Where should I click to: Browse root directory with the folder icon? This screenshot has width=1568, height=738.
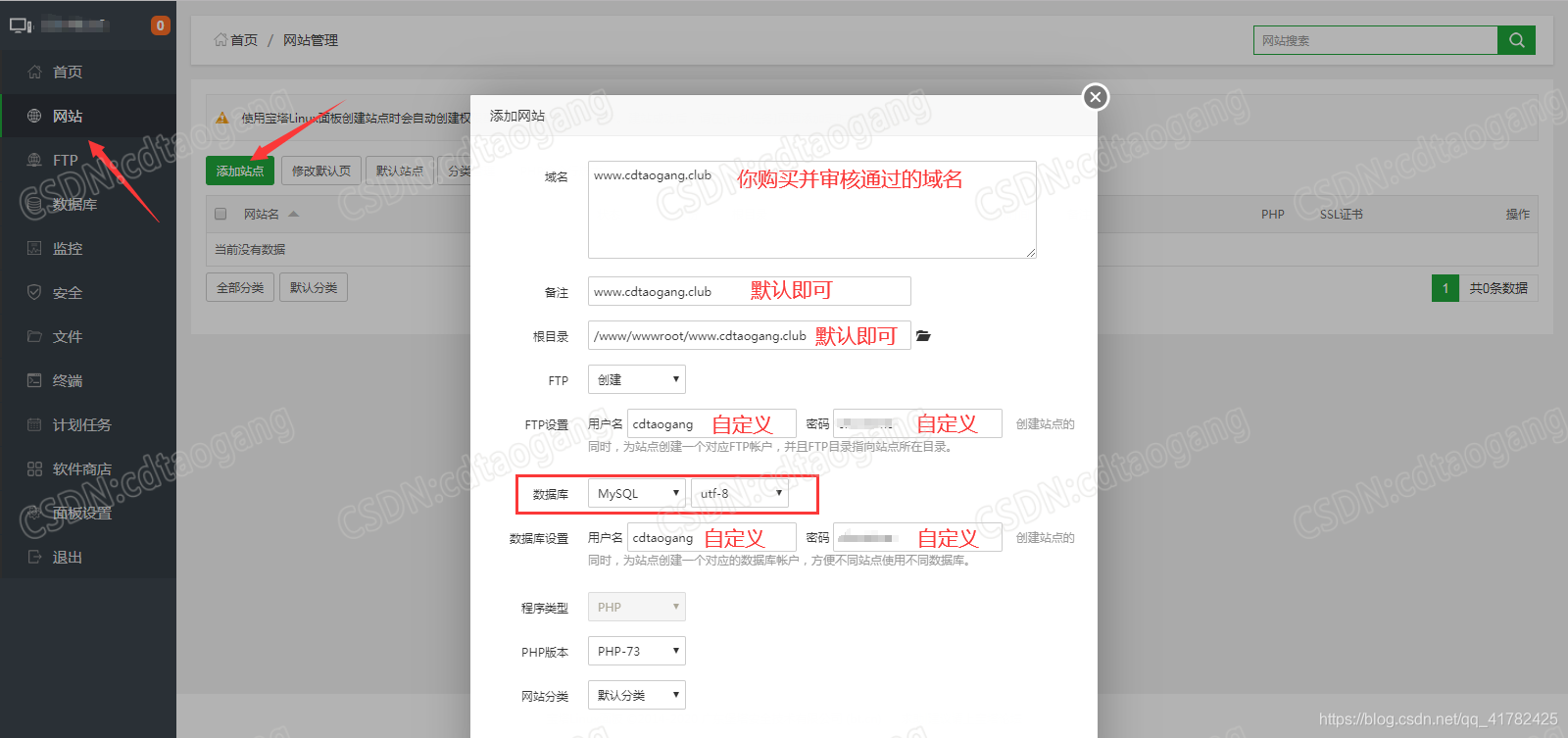(x=923, y=336)
